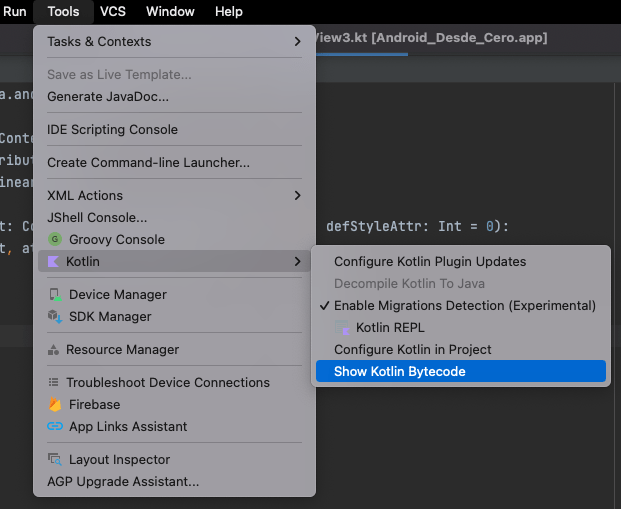The width and height of the screenshot is (621, 509).
Task: Open the Help menu
Action: [x=229, y=11]
